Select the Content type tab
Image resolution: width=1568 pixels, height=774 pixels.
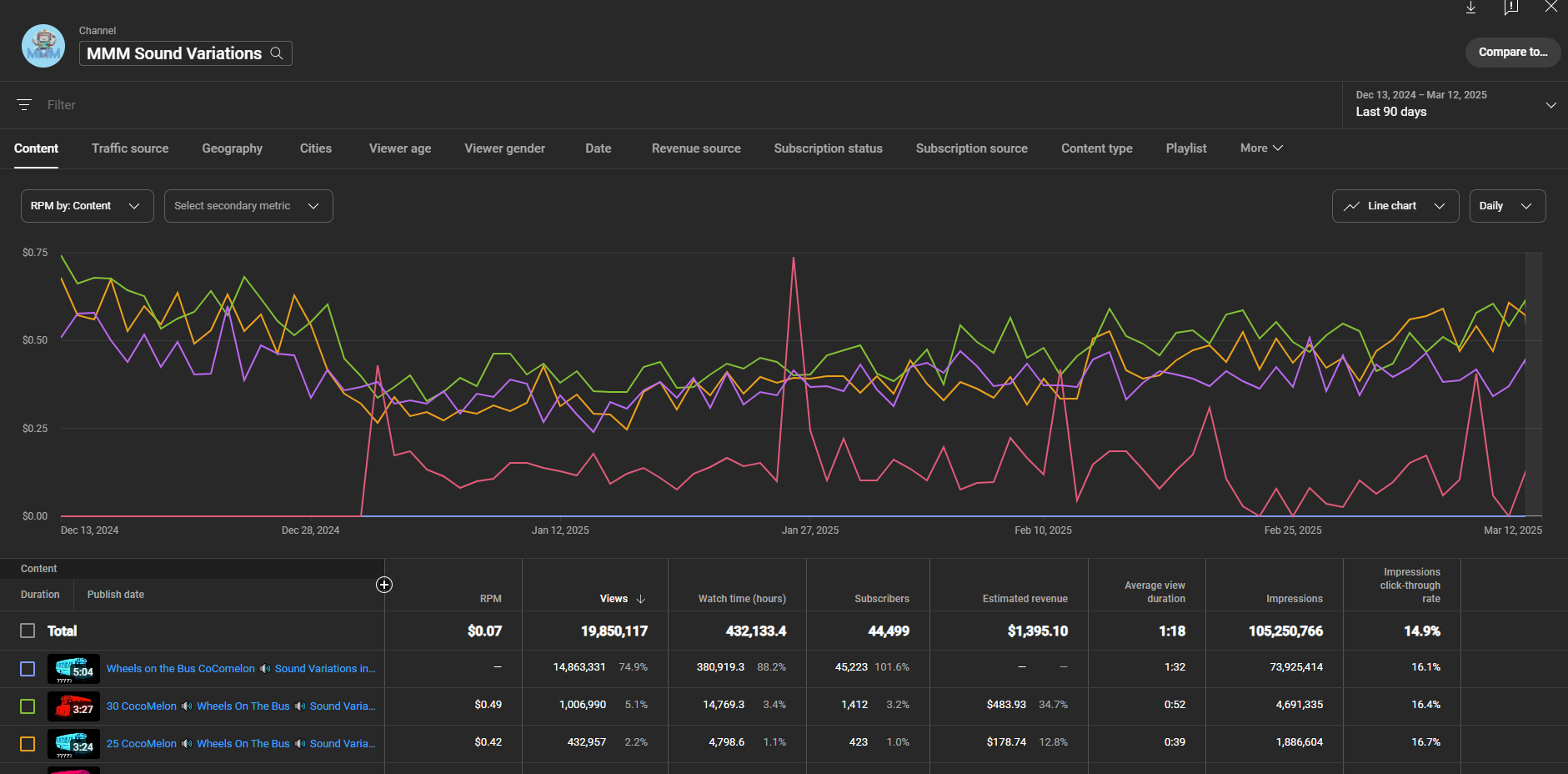click(x=1096, y=148)
